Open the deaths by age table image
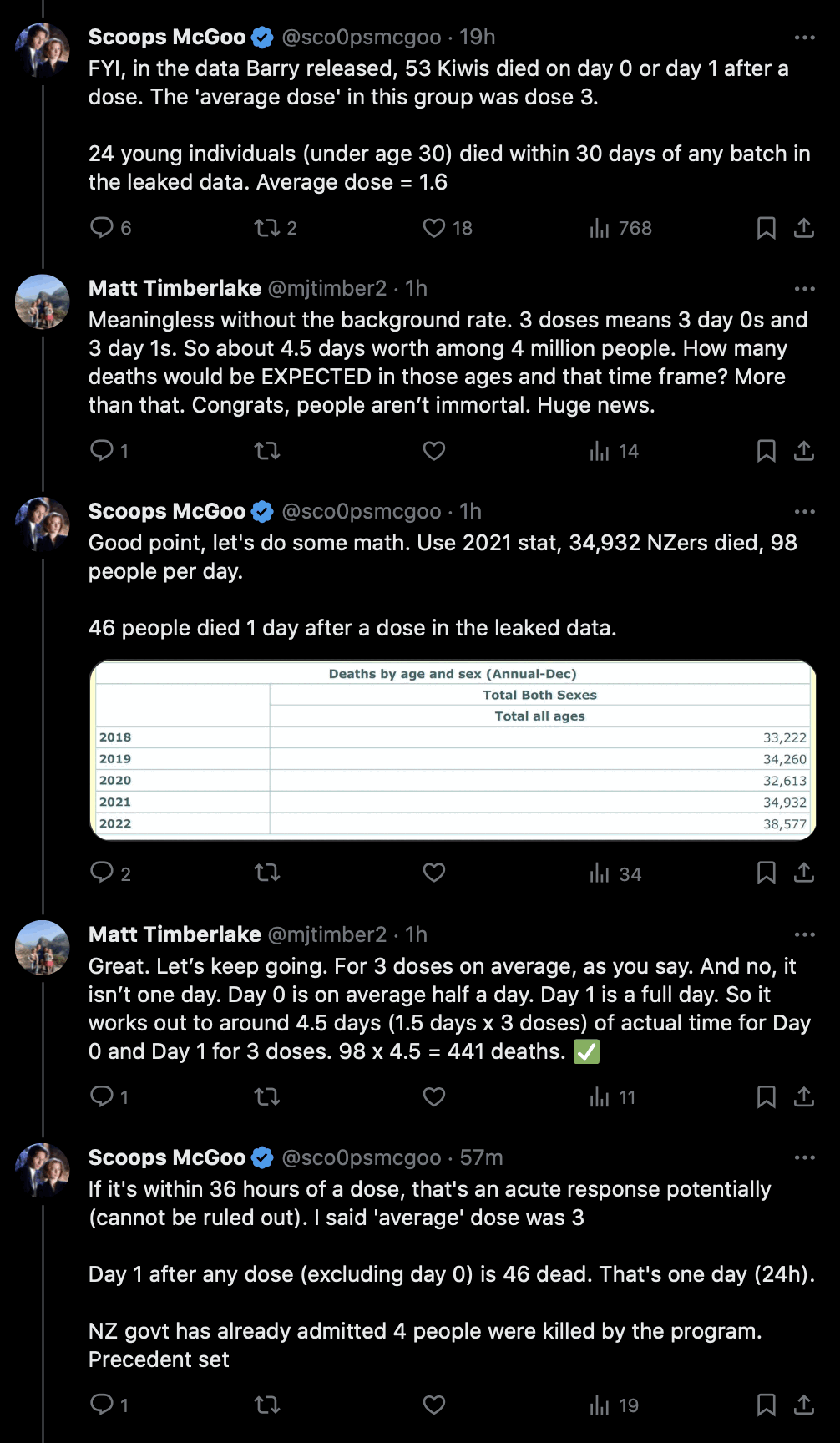The image size is (840, 1443). pyautogui.click(x=453, y=749)
